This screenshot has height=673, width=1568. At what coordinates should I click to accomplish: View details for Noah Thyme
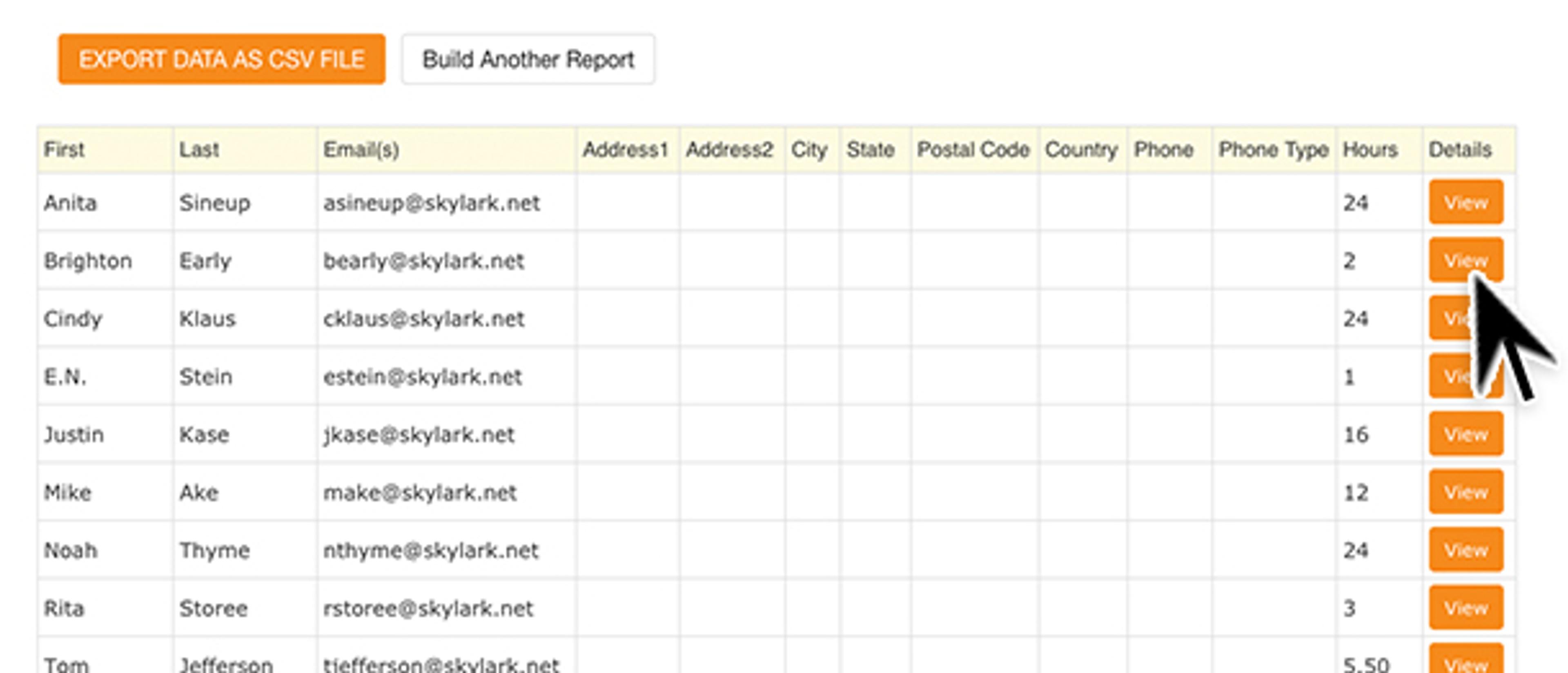coord(1466,549)
